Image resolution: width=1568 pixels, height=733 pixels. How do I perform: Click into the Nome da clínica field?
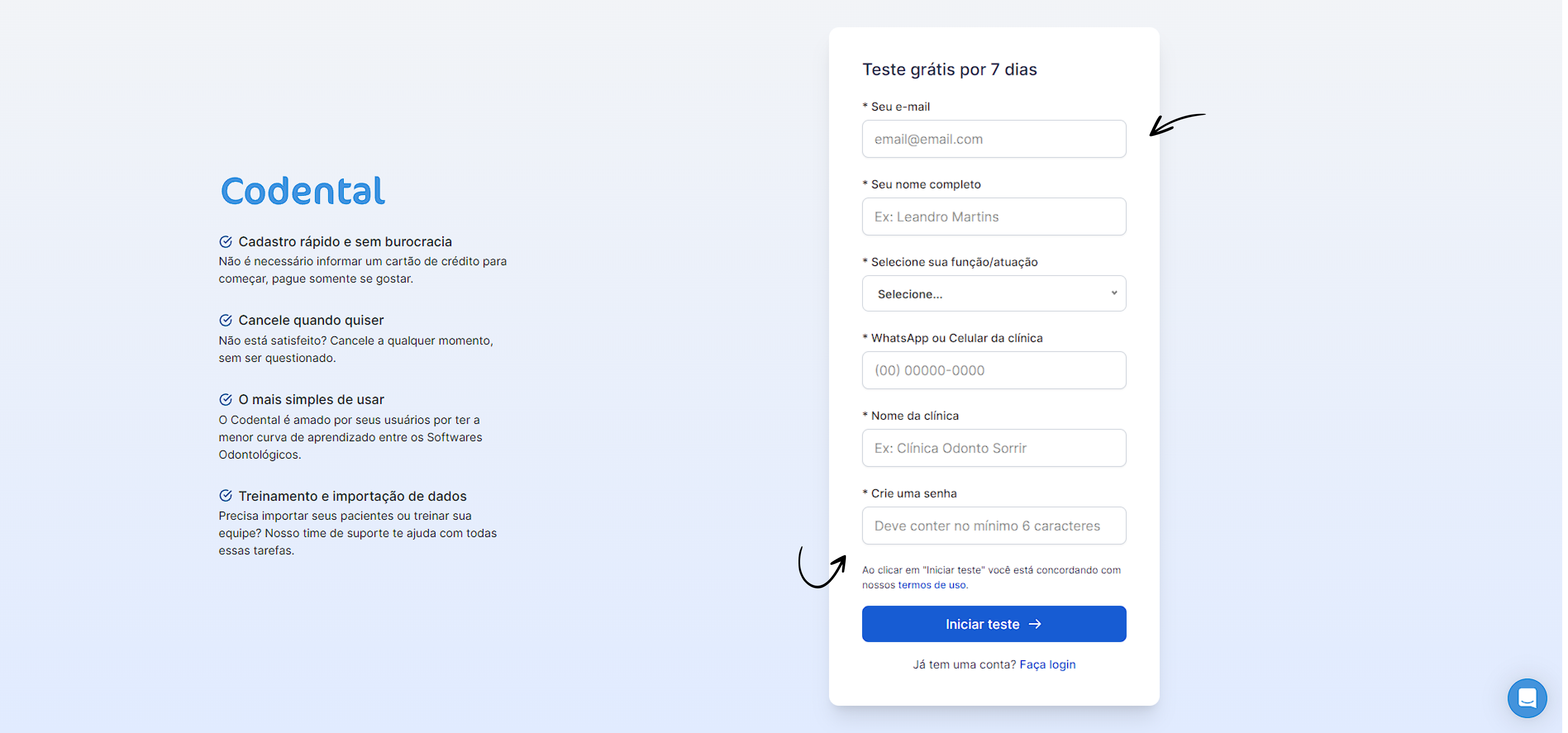993,448
